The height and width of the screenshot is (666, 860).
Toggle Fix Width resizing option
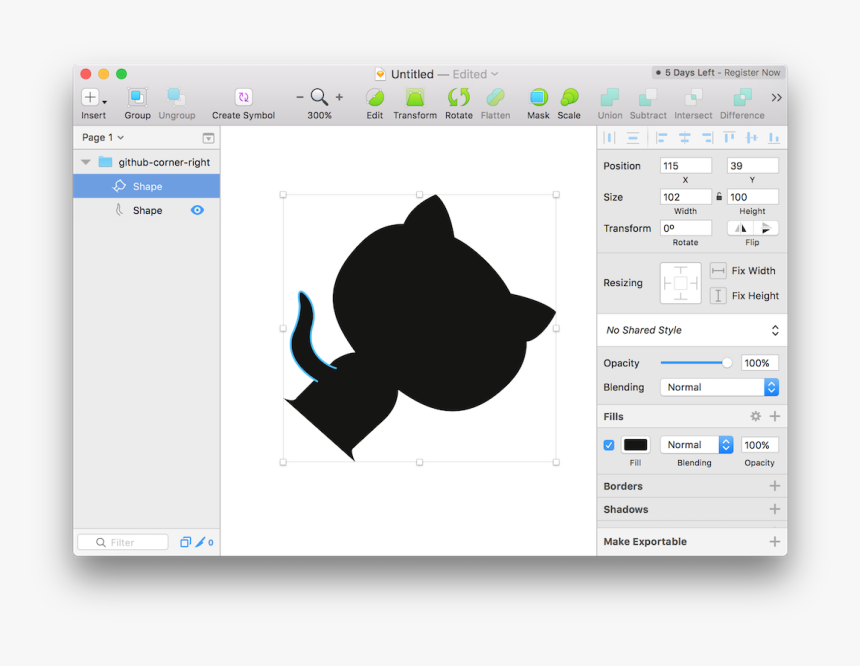(718, 270)
